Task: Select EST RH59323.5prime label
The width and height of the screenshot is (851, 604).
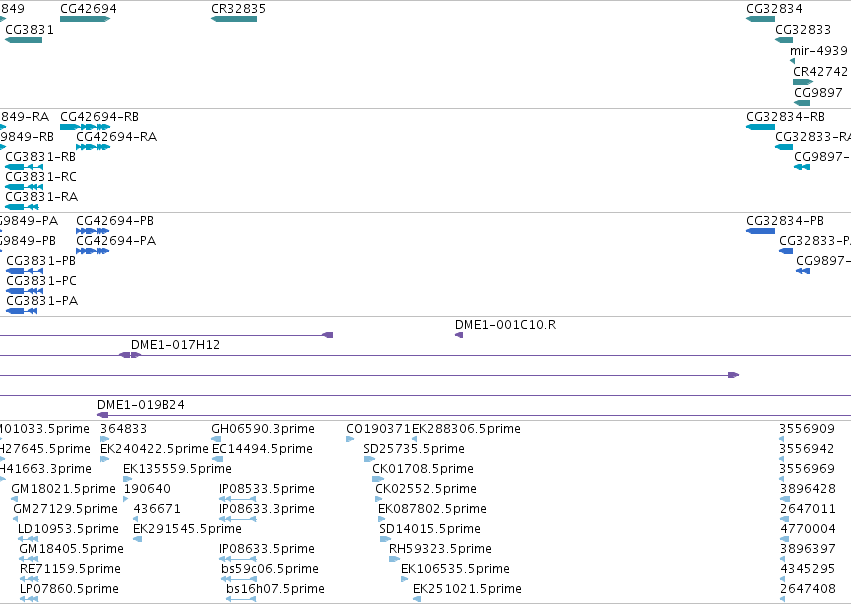Action: tap(440, 549)
